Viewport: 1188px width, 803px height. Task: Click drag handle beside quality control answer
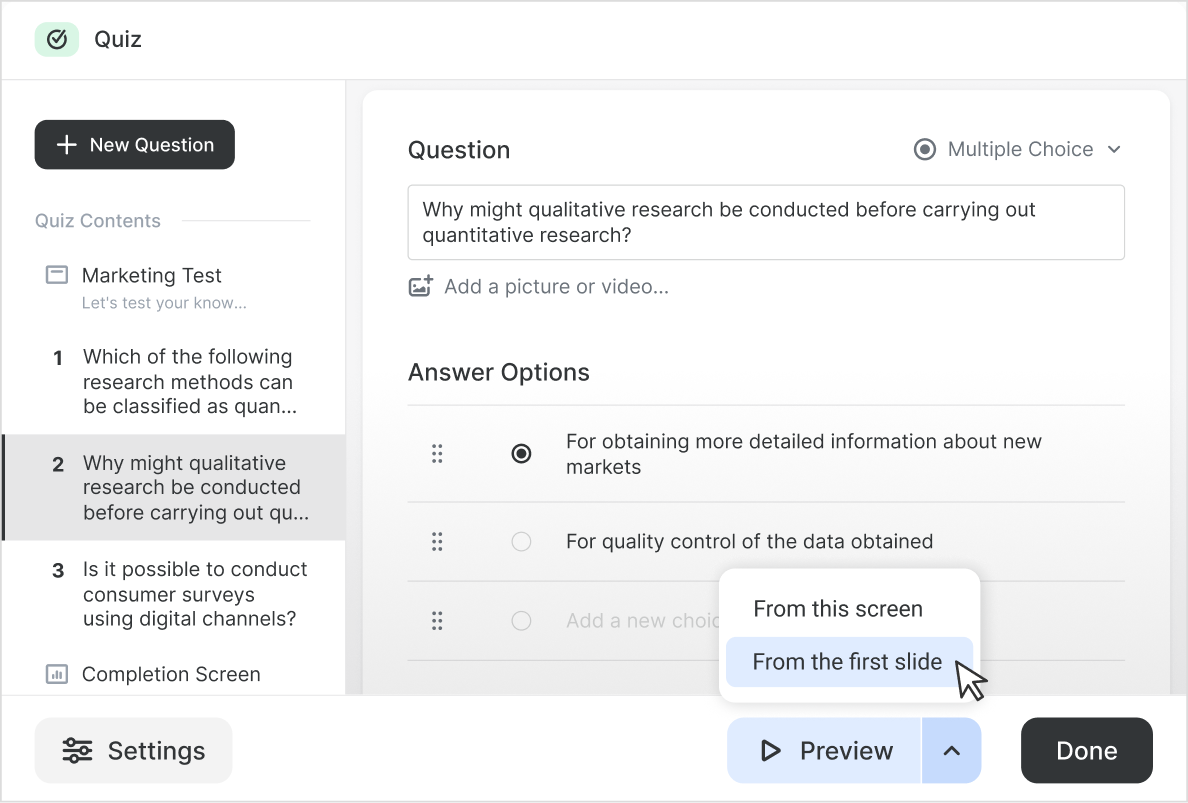point(437,542)
